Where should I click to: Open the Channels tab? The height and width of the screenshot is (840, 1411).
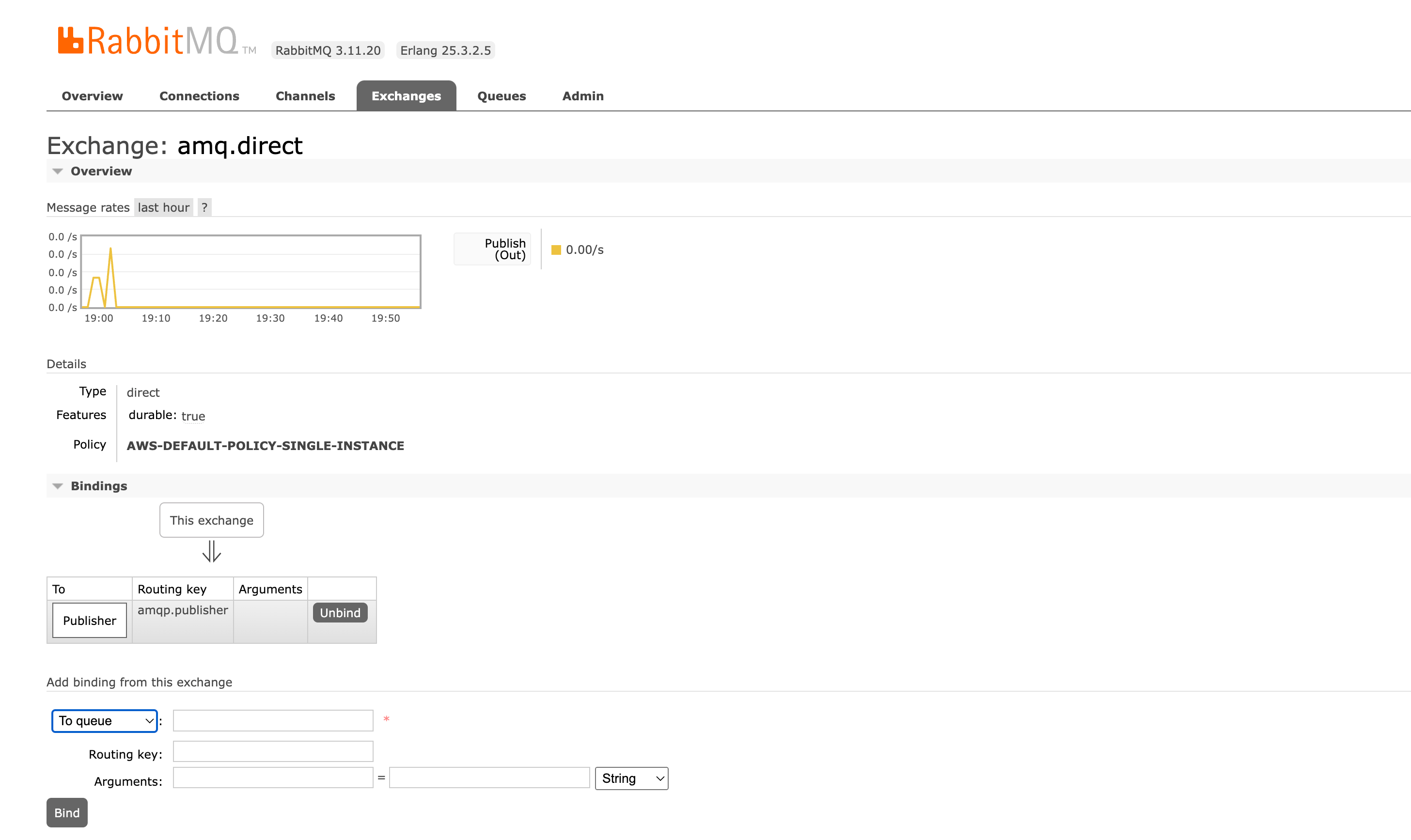(x=305, y=95)
